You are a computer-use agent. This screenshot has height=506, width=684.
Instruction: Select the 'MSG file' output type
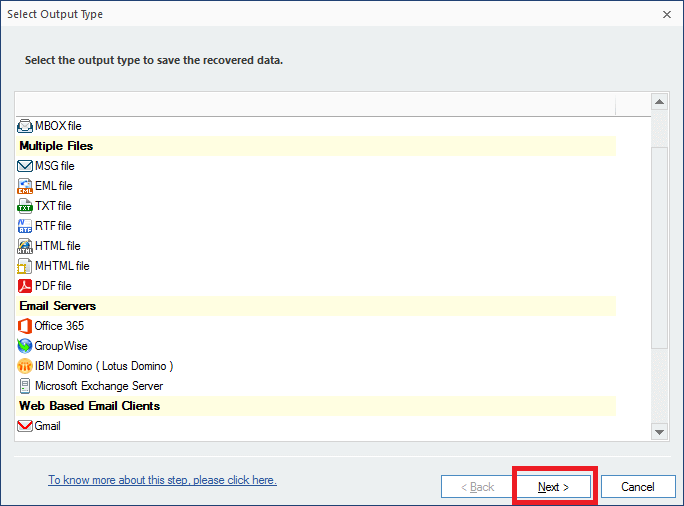(x=55, y=166)
